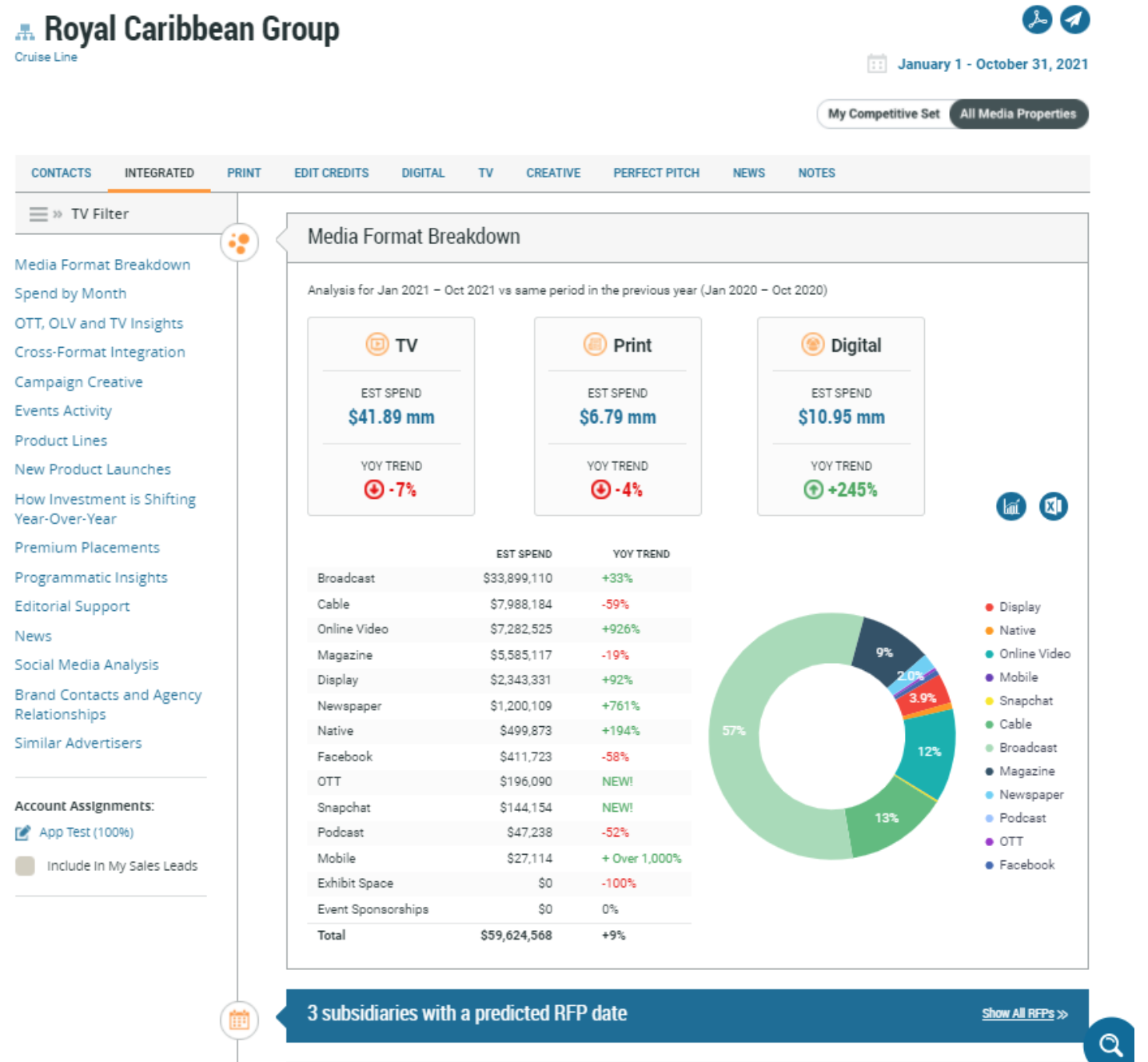This screenshot has width=1148, height=1062.
Task: Open the calendar date range icon
Action: (877, 64)
